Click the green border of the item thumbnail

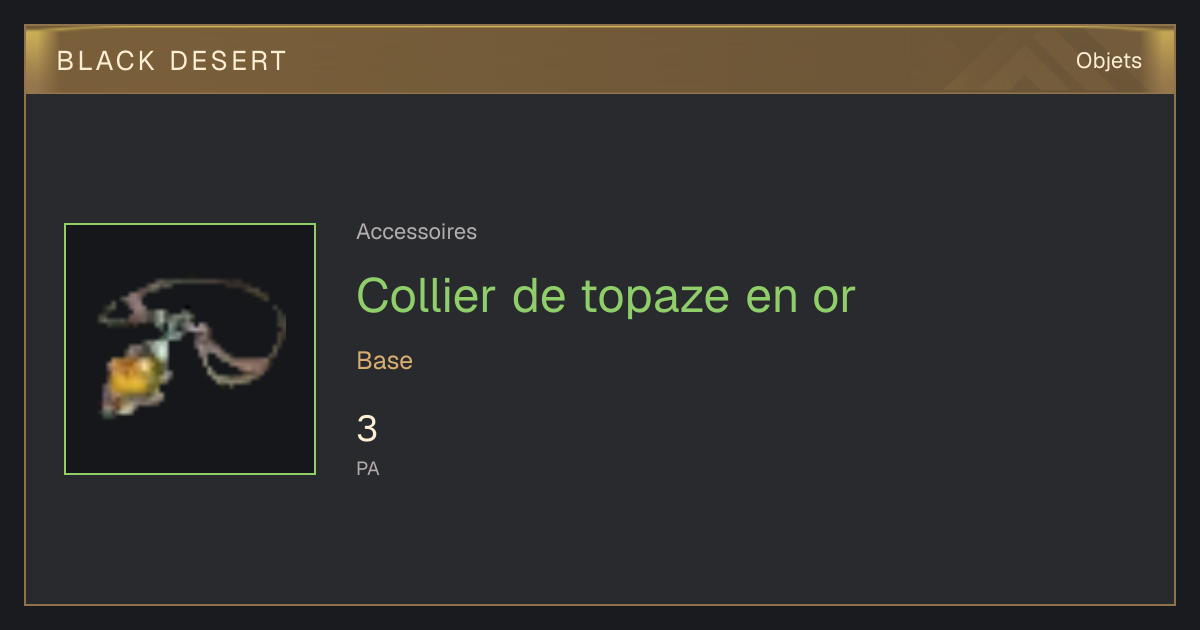[190, 225]
